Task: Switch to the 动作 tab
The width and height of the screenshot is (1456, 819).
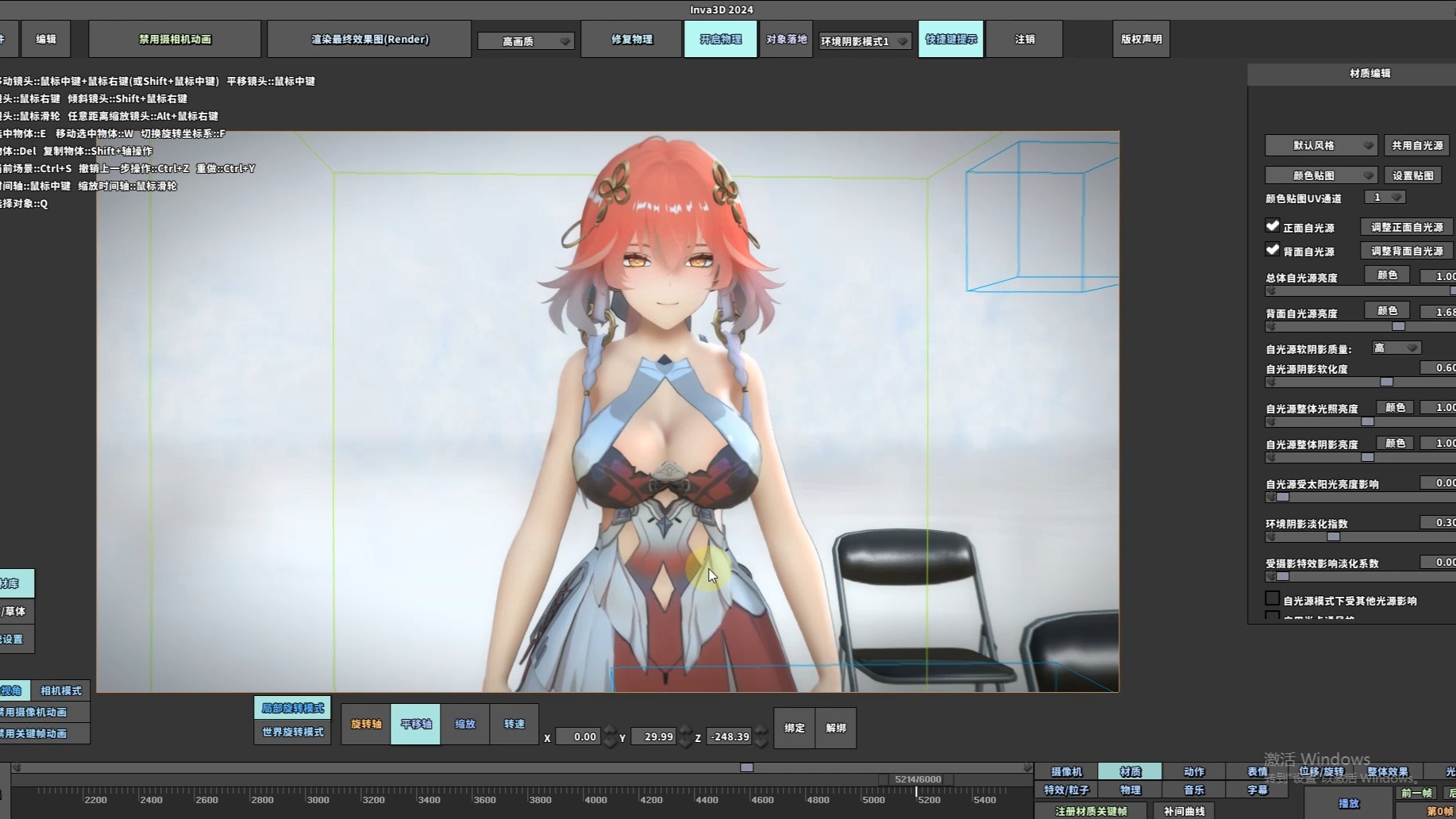Action: click(x=1193, y=771)
